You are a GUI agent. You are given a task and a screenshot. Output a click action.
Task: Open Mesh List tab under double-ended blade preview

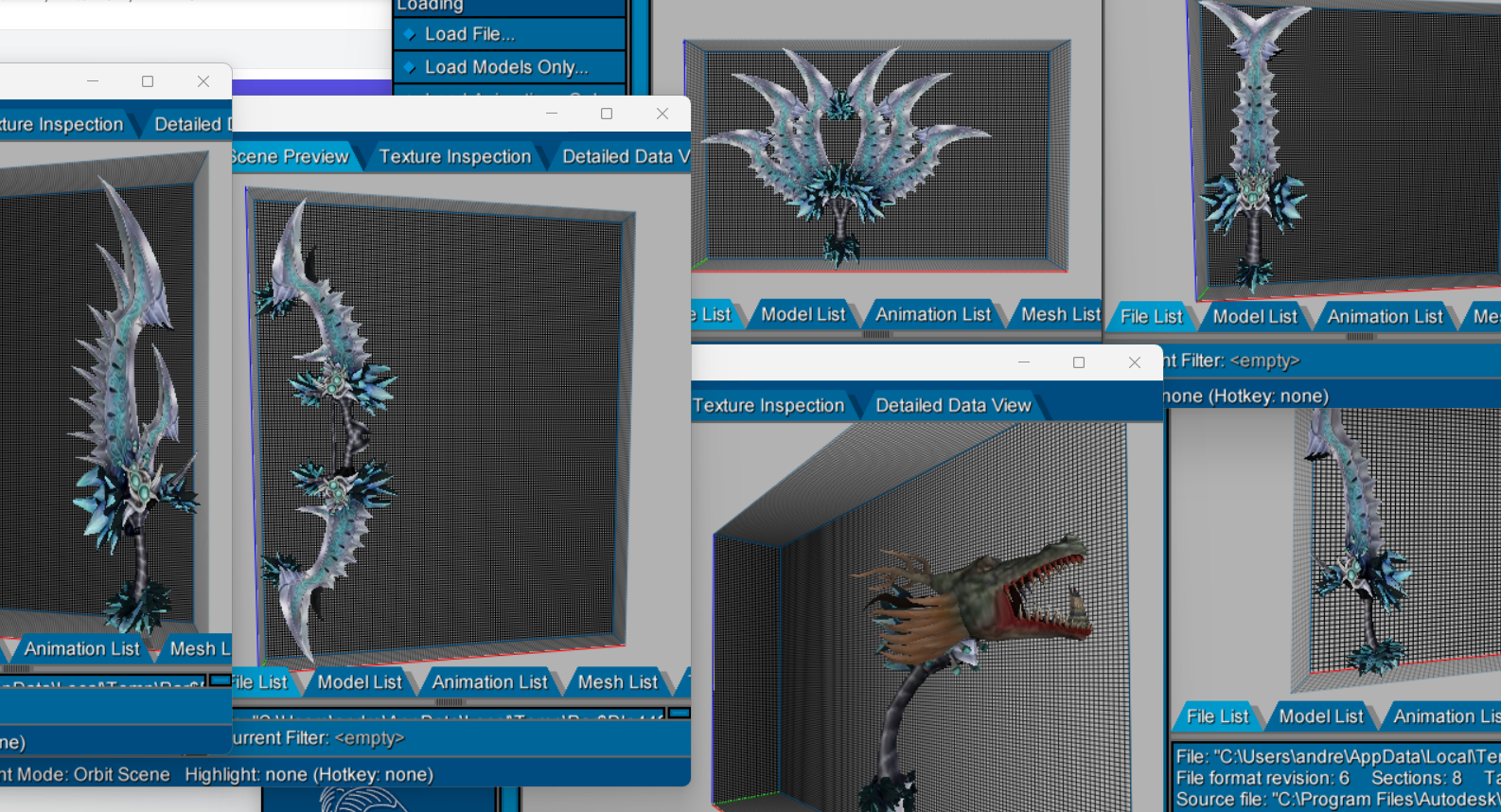[617, 682]
